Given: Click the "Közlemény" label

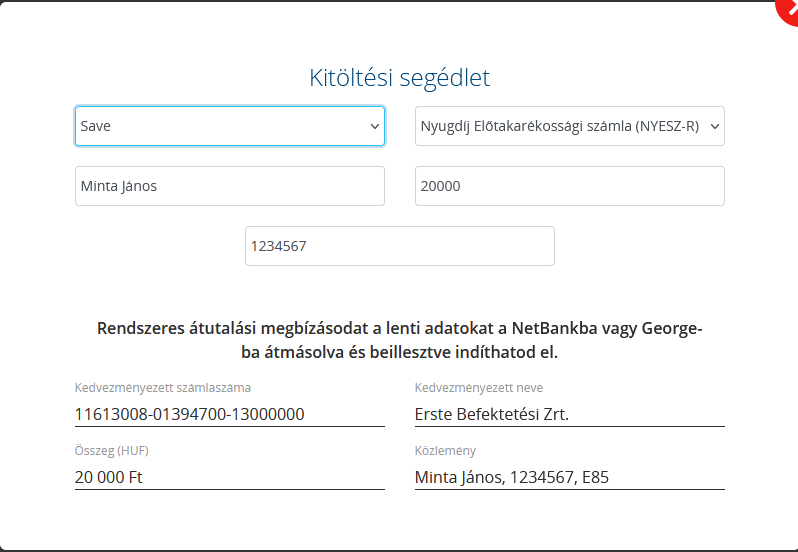Looking at the screenshot, I should click(x=446, y=451).
